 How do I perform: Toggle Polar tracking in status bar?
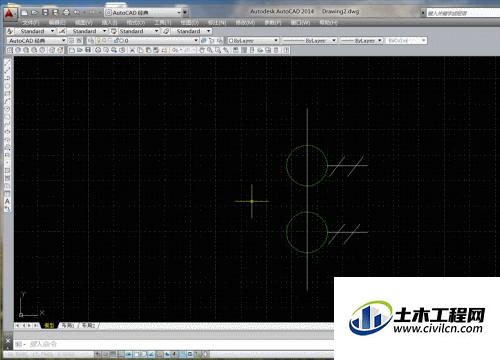[x=129, y=354]
